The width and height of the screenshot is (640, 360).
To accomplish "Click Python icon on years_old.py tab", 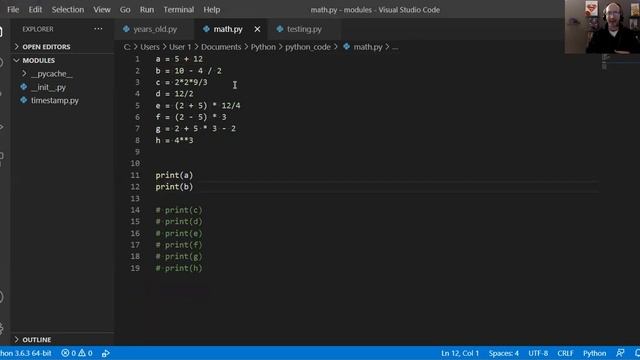I will point(126,29).
